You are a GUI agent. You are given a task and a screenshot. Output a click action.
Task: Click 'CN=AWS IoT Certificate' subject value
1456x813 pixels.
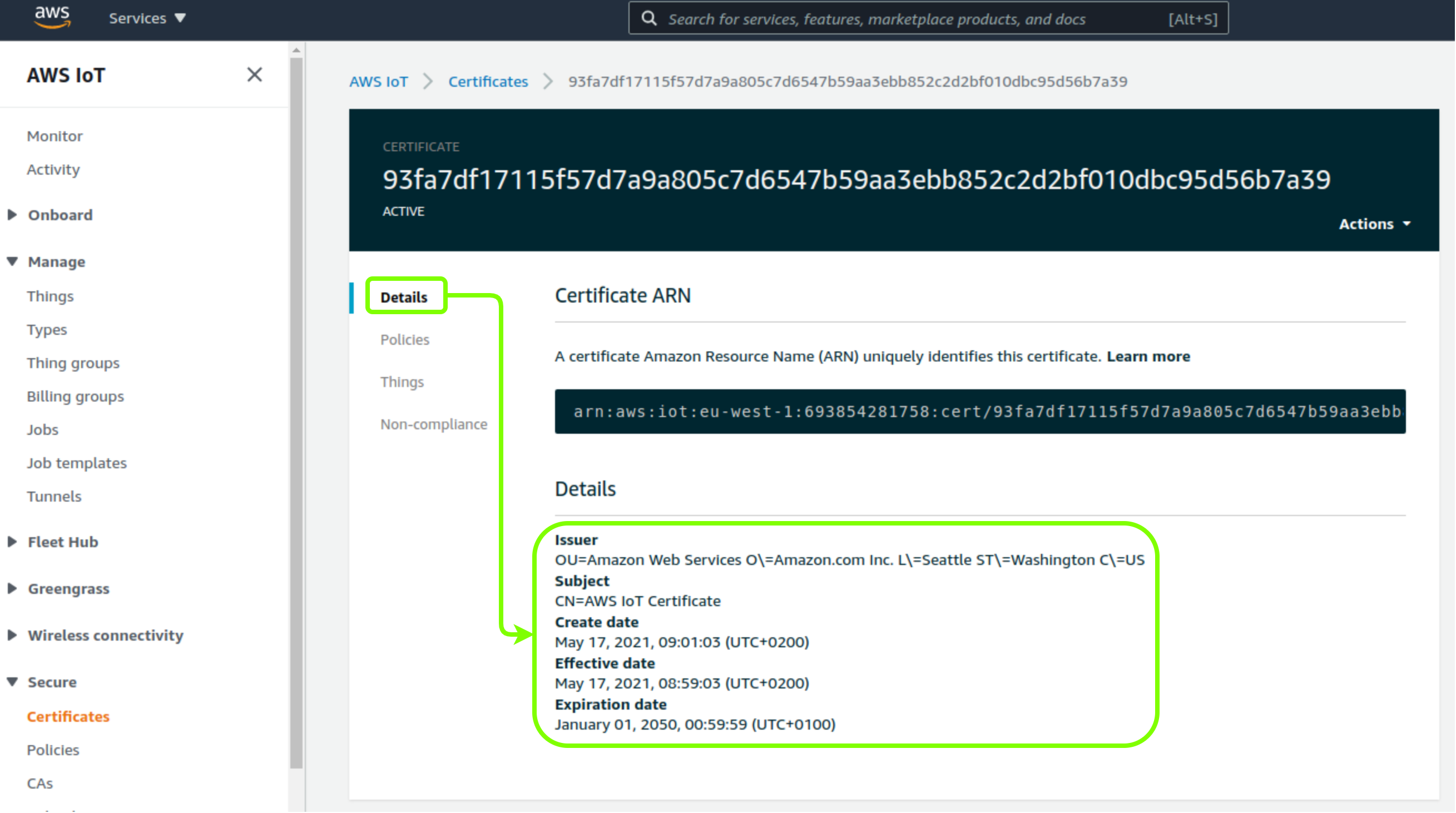tap(638, 602)
